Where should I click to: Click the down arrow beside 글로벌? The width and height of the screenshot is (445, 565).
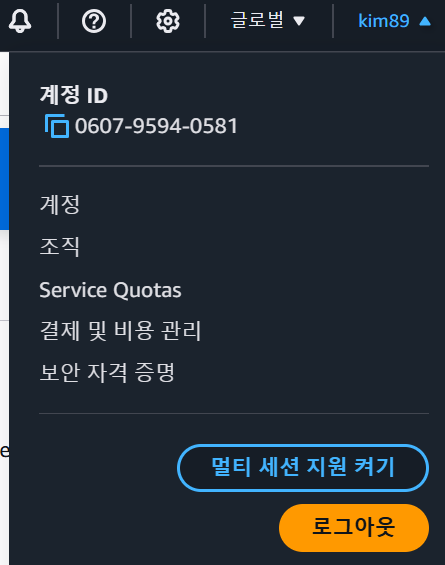[x=299, y=21]
